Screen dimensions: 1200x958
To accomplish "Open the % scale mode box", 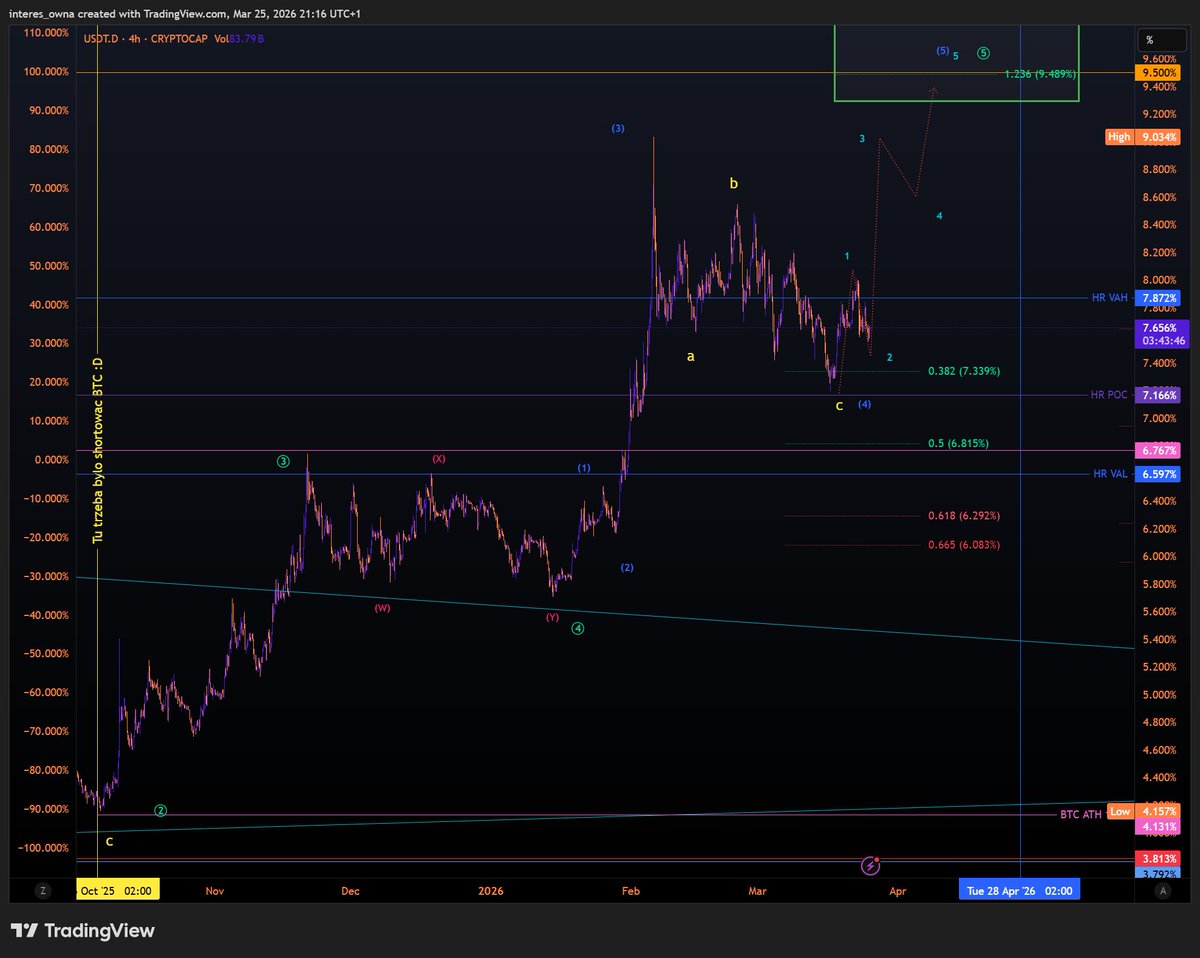I will click(x=1161, y=40).
